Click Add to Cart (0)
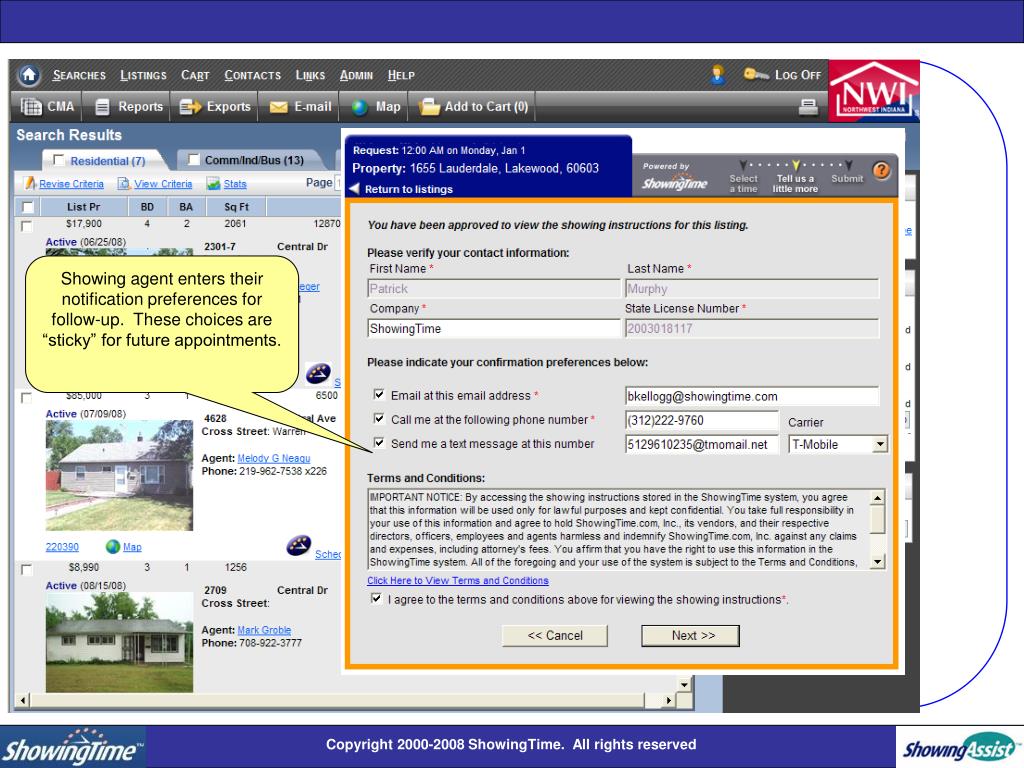1024x768 pixels. click(473, 106)
